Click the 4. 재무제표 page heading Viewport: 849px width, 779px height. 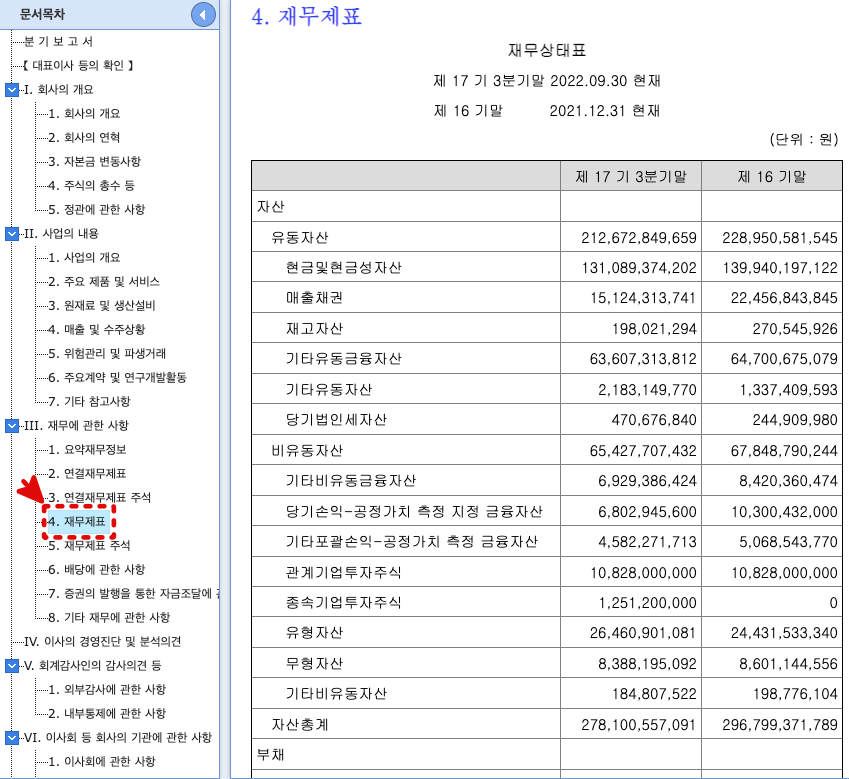coord(306,16)
